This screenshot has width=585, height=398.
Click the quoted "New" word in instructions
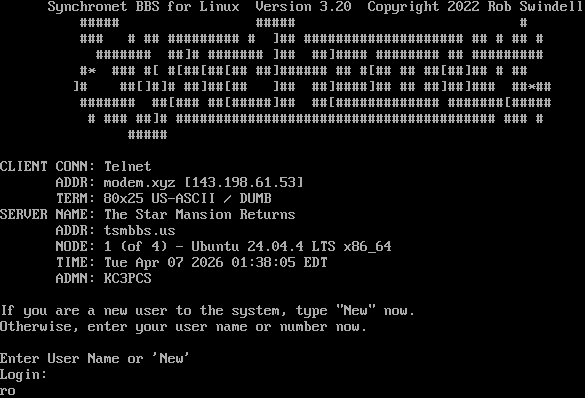(356, 310)
